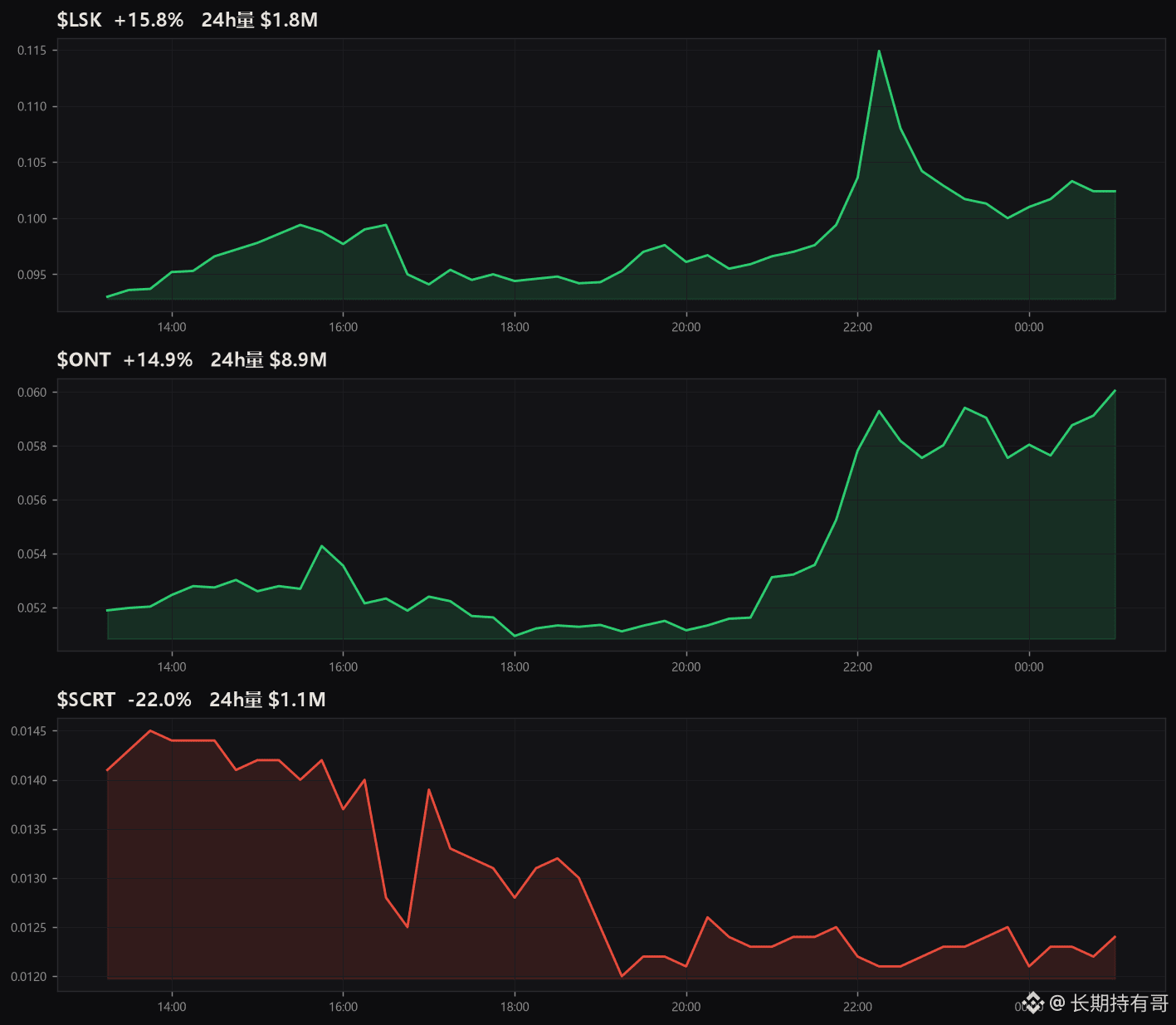This screenshot has height=1025, width=1176.
Task: Click the 16:00 label under LSK chart
Action: click(343, 327)
